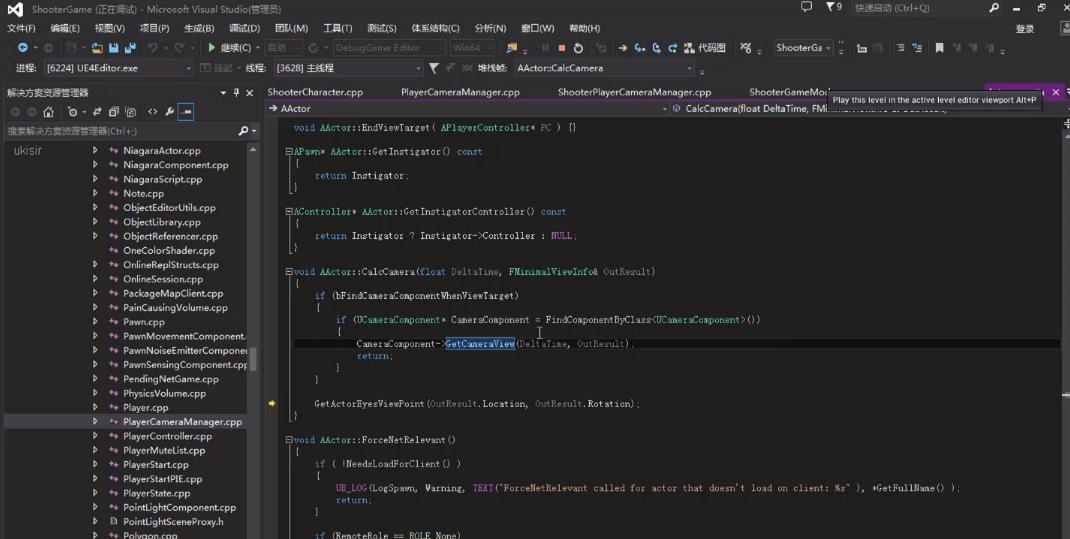Screen dimensions: 1070x539
Task: Open the feedback speech bubble icon
Action: 806,7
